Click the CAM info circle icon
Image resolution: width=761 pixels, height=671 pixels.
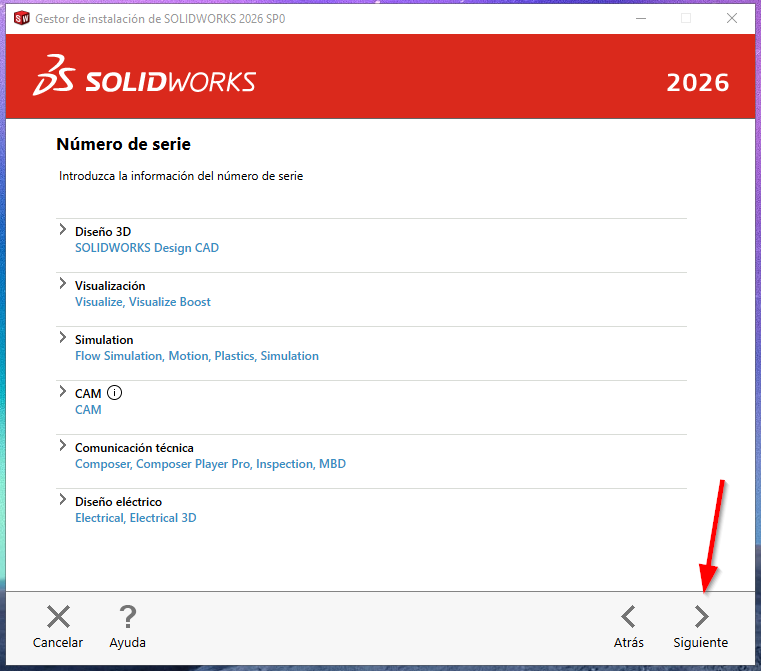(x=114, y=393)
